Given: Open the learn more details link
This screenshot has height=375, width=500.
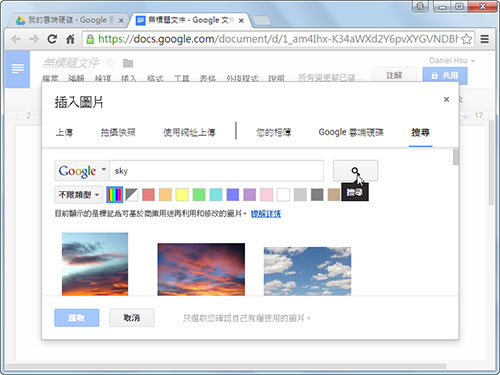Looking at the screenshot, I should [x=266, y=214].
